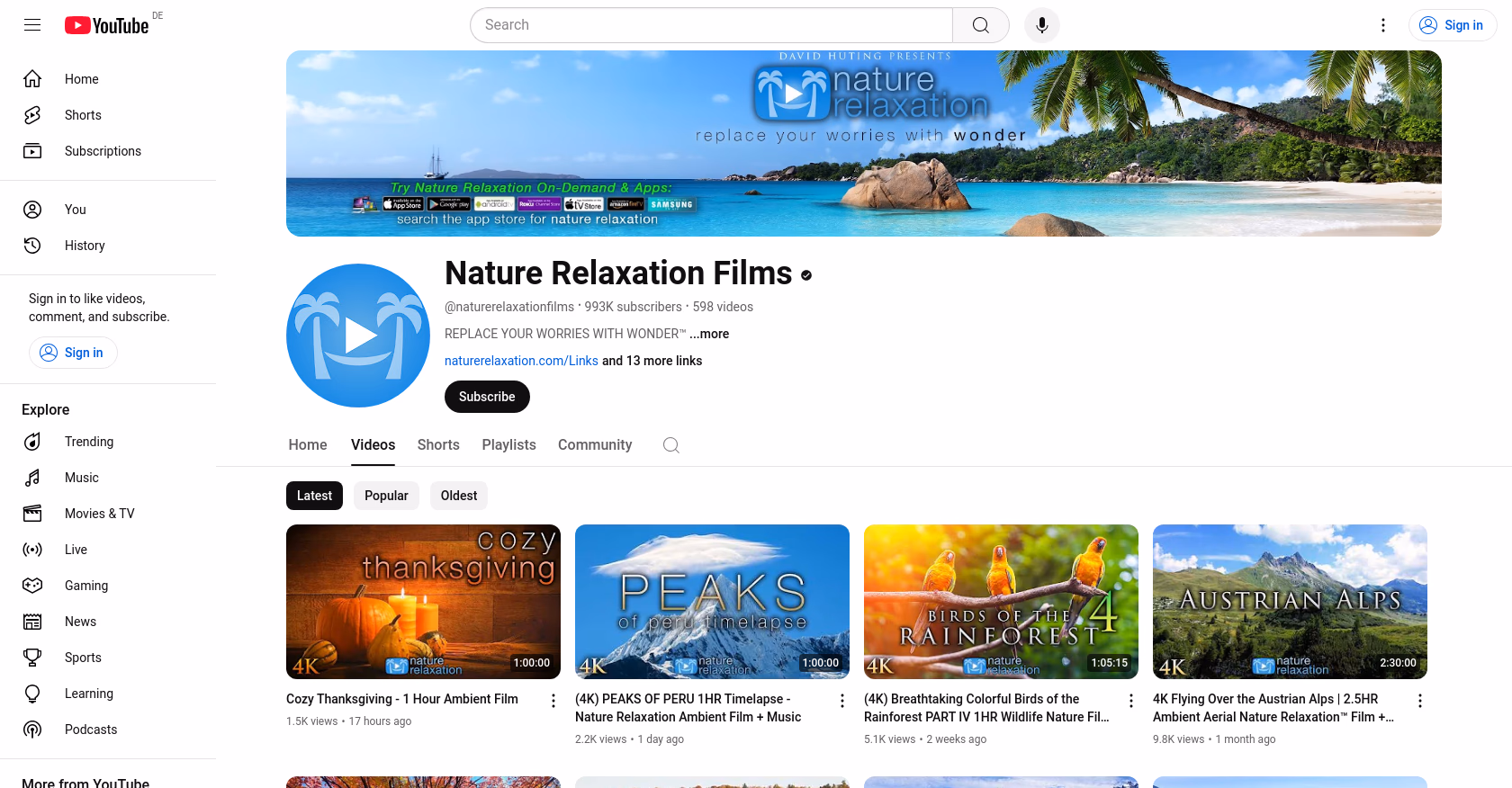This screenshot has width=1512, height=788.
Task: Click the YouTube logo
Action: click(107, 25)
